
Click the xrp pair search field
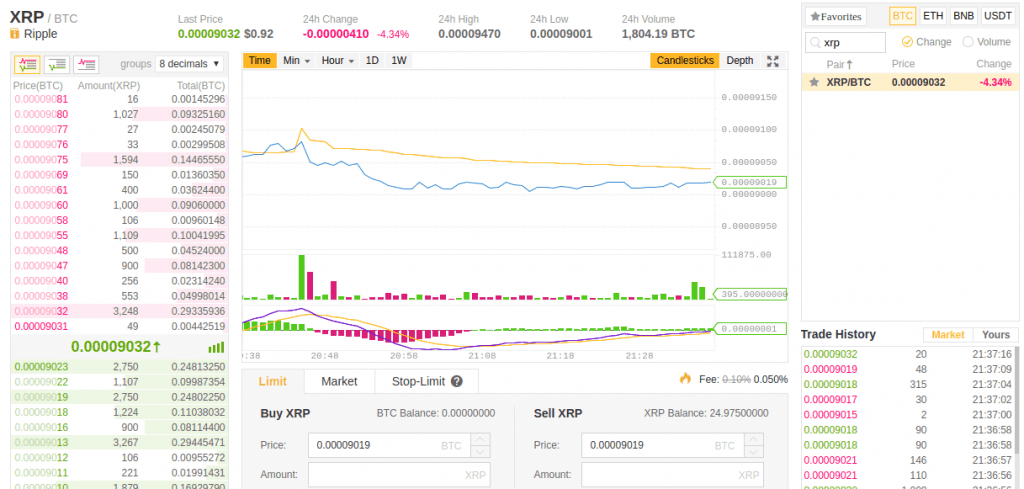pyautogui.click(x=846, y=42)
